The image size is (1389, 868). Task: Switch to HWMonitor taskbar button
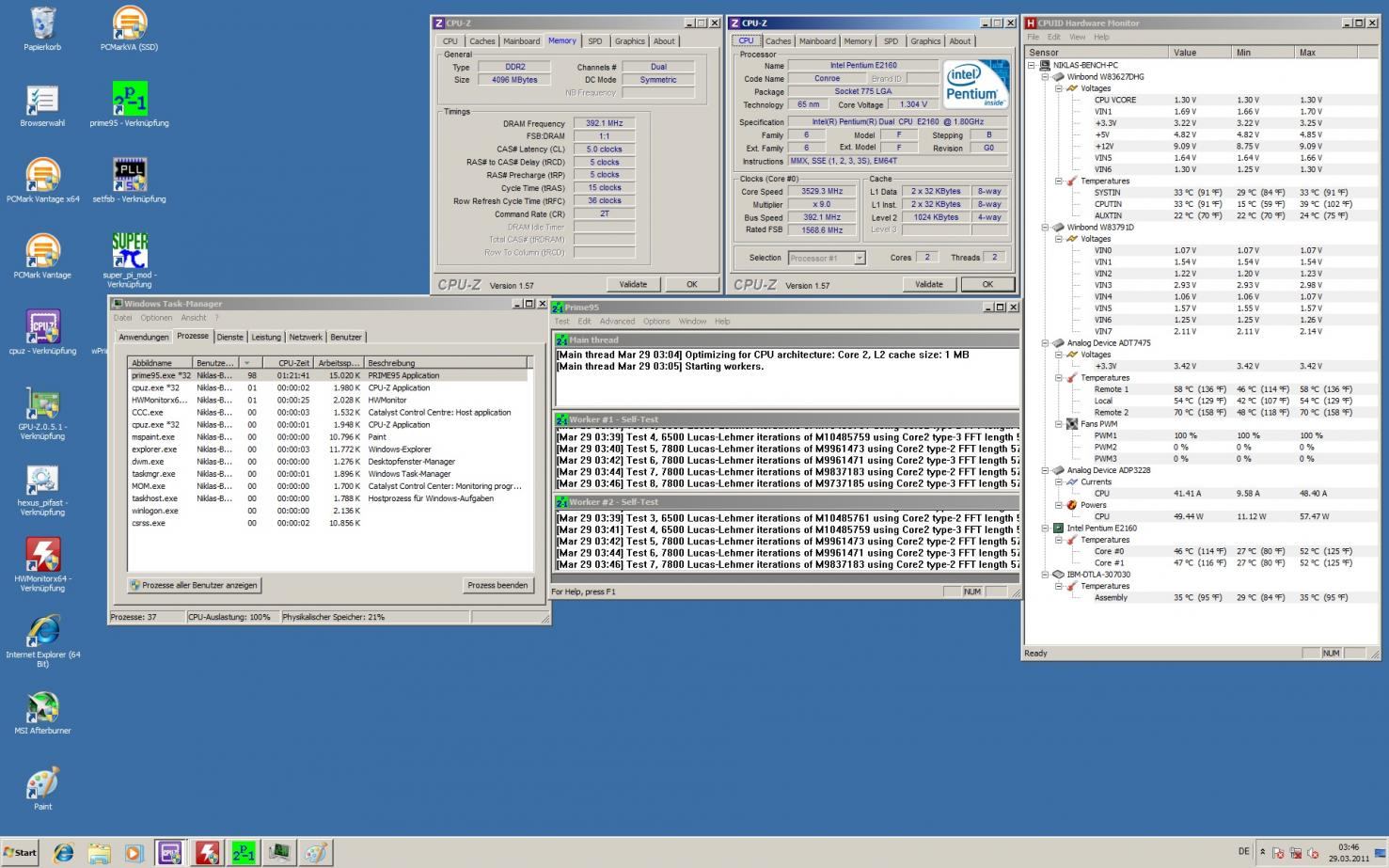pos(207,853)
